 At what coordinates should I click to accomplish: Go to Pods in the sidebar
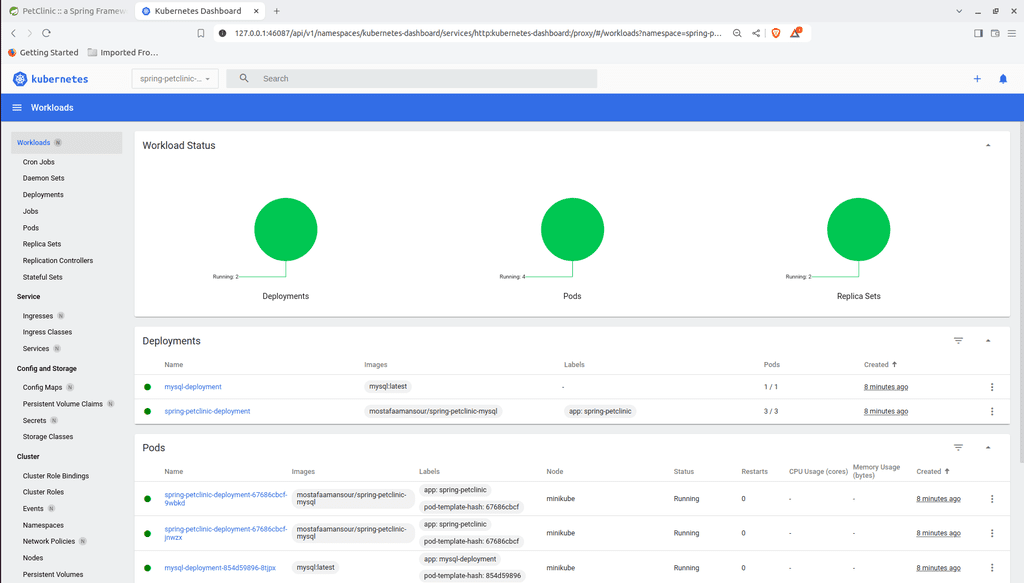point(31,228)
